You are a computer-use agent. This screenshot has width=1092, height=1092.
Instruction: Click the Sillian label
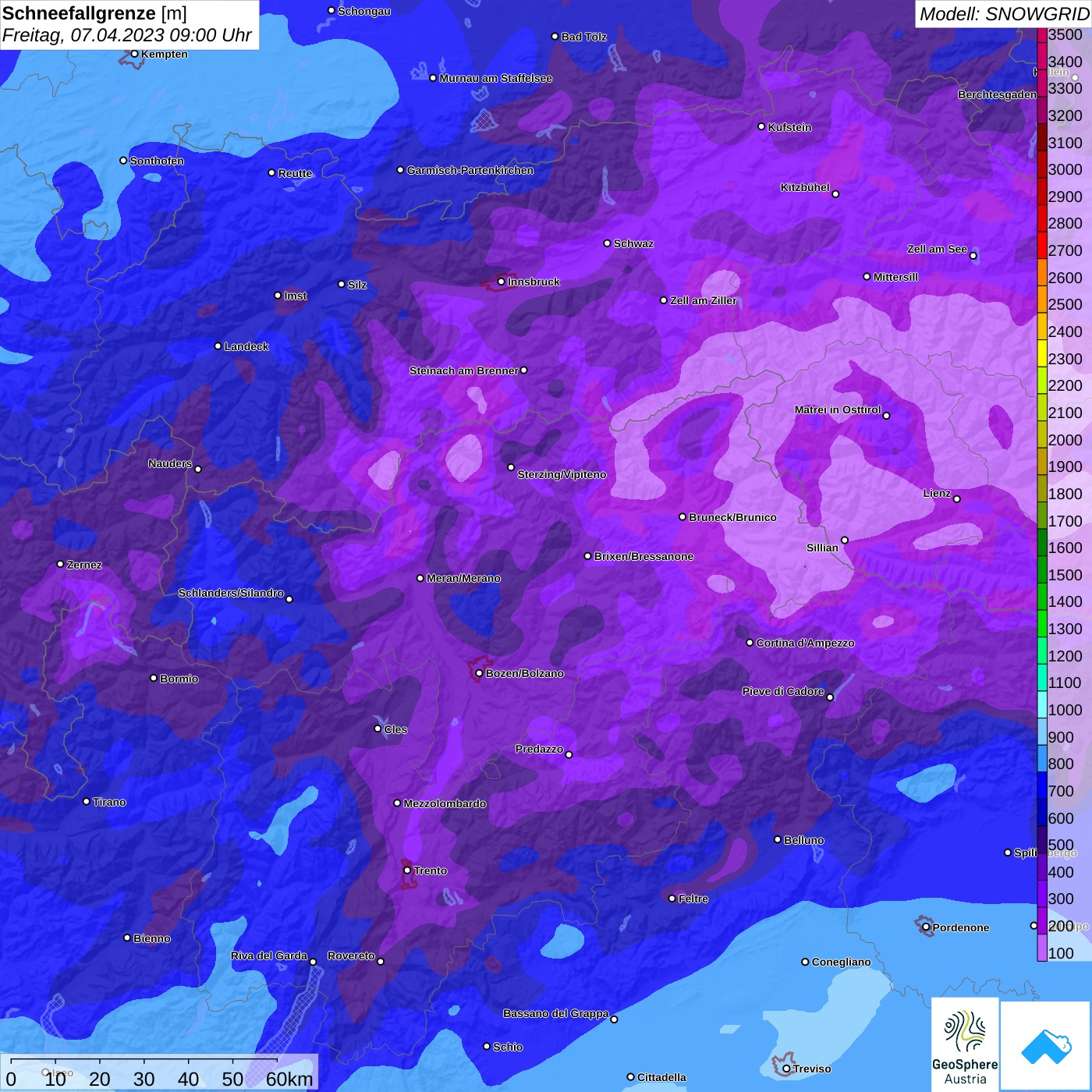click(822, 548)
